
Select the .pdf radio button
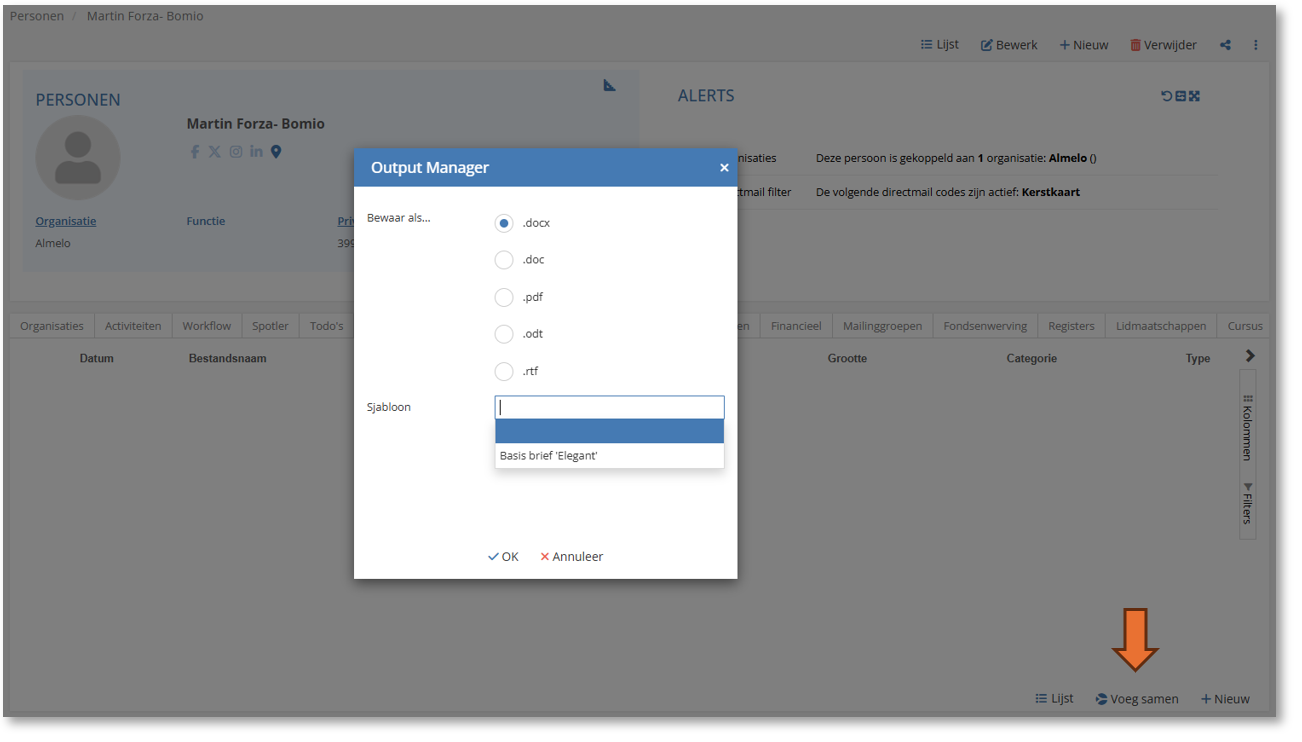504,297
